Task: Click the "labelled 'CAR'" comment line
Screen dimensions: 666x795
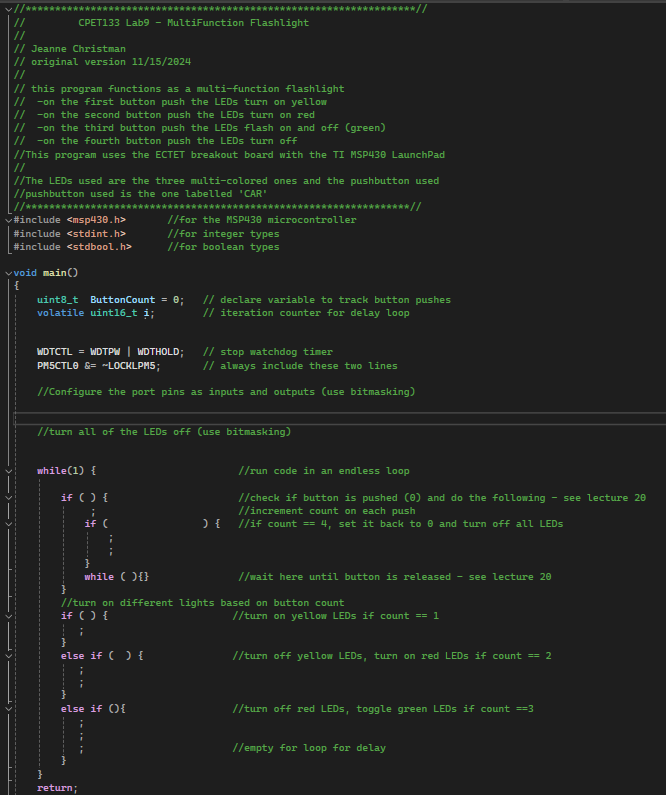Action: click(140, 194)
